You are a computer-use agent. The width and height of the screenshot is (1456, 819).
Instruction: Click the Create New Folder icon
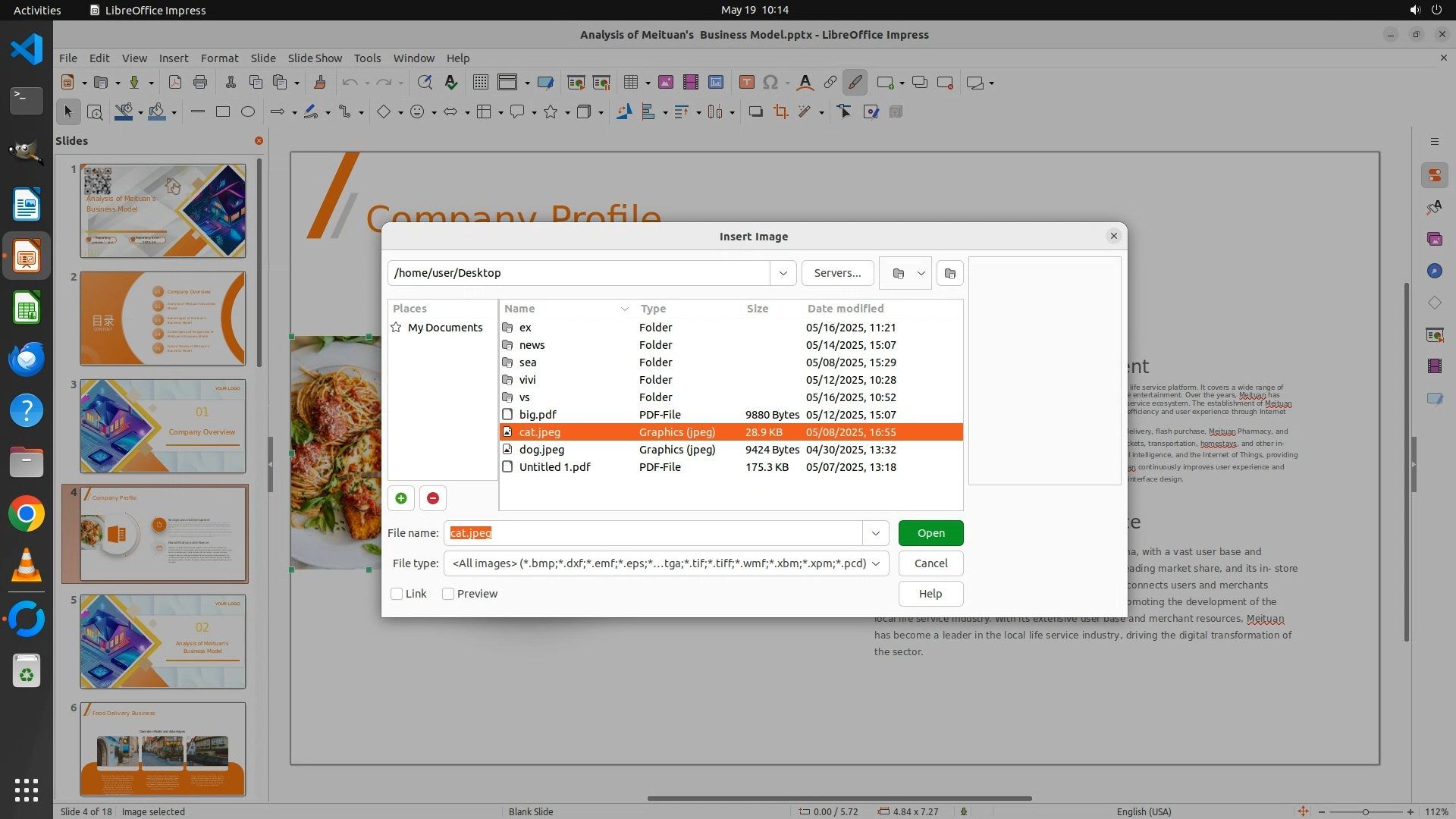949,273
